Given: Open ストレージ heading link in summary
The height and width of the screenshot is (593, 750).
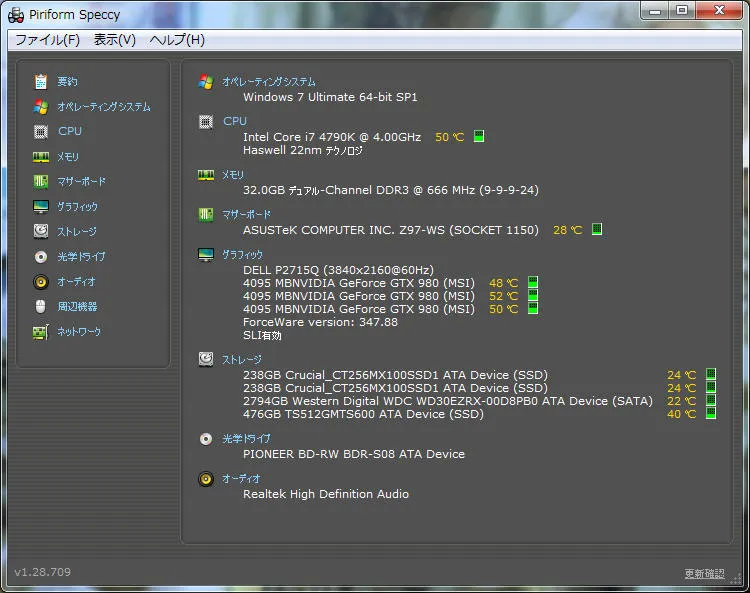Looking at the screenshot, I should click(x=242, y=360).
